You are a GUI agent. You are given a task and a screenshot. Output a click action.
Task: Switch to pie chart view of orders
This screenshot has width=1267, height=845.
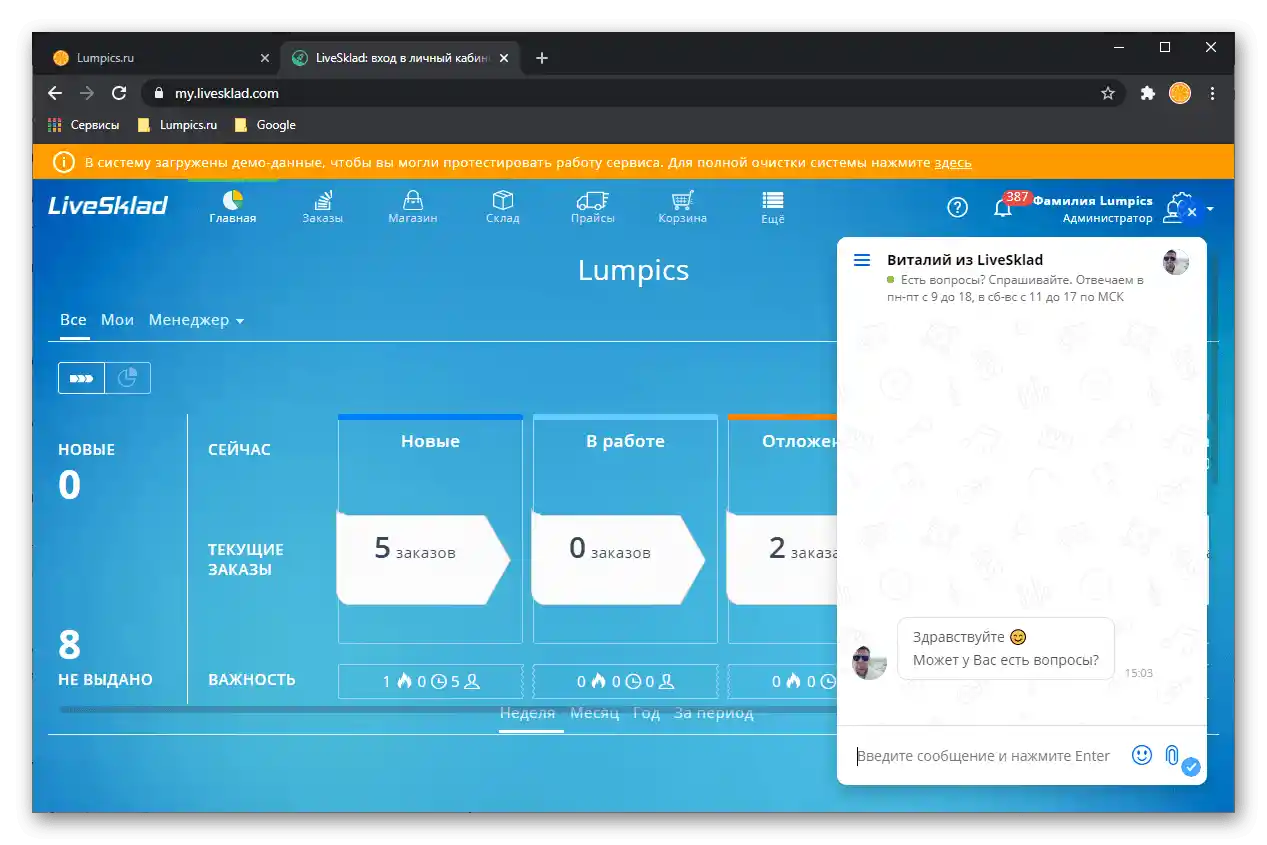[127, 377]
